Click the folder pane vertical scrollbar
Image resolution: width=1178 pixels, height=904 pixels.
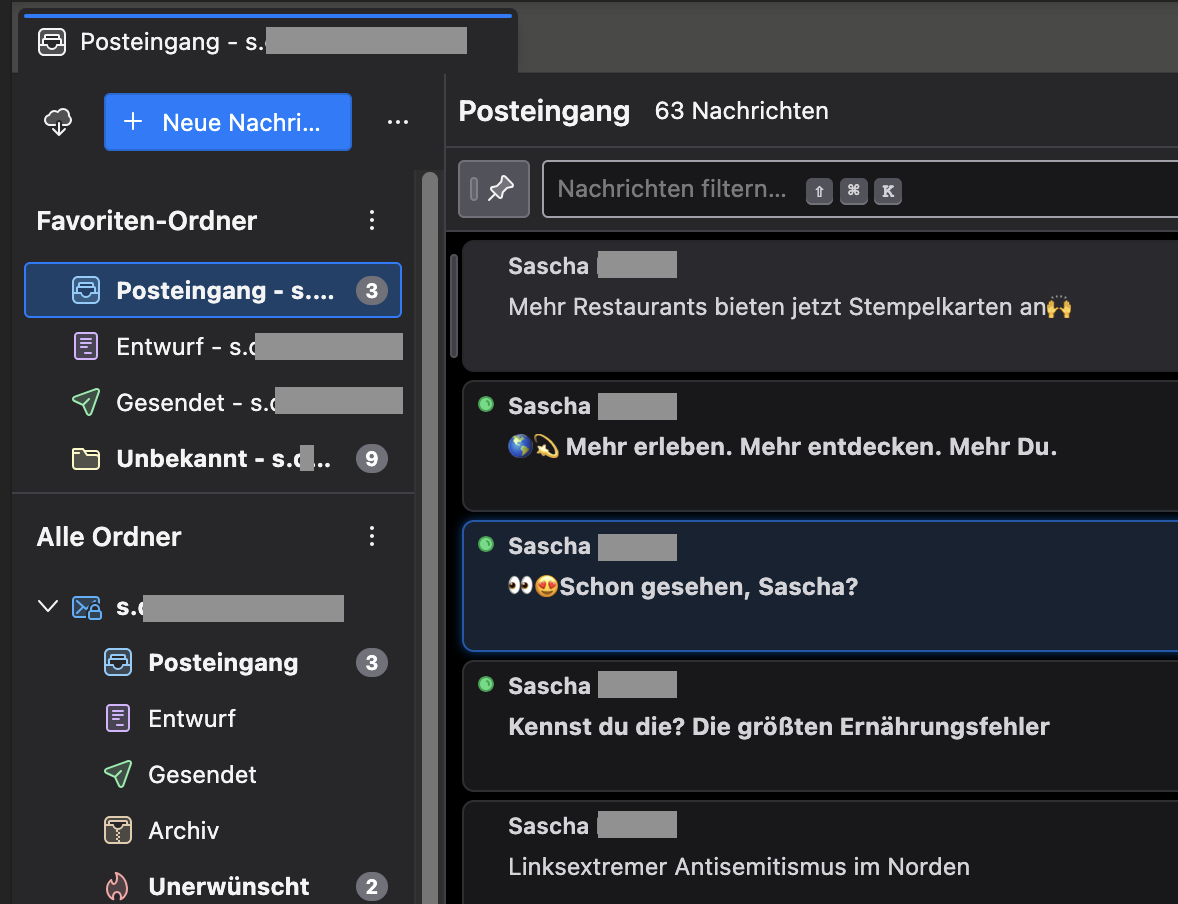(x=429, y=500)
